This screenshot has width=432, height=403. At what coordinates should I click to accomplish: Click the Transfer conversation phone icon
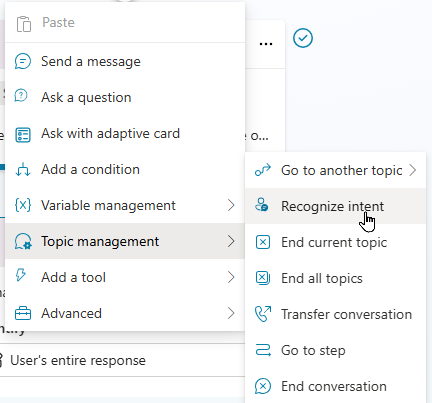[x=263, y=314]
